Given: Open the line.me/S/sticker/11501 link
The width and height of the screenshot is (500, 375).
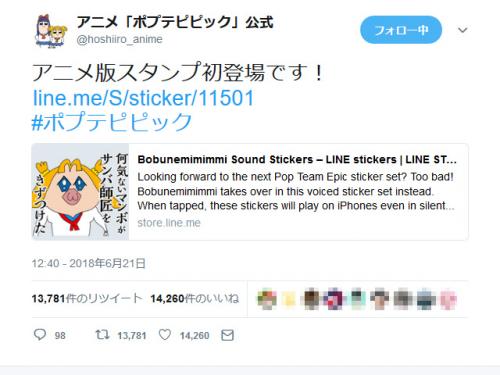Looking at the screenshot, I should pyautogui.click(x=143, y=98).
